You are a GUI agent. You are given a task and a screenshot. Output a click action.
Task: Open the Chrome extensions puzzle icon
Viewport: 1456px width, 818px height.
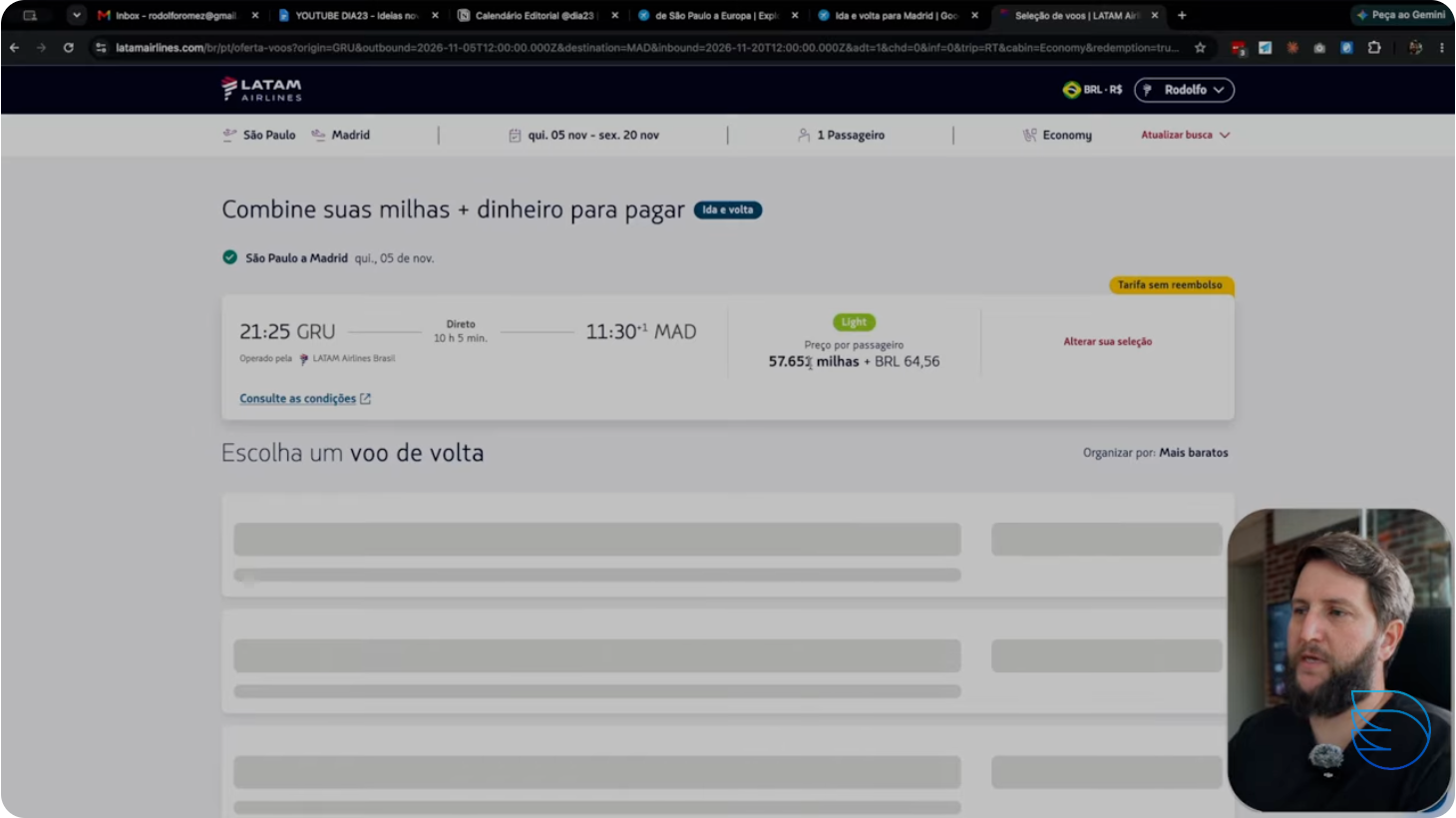tap(1374, 47)
